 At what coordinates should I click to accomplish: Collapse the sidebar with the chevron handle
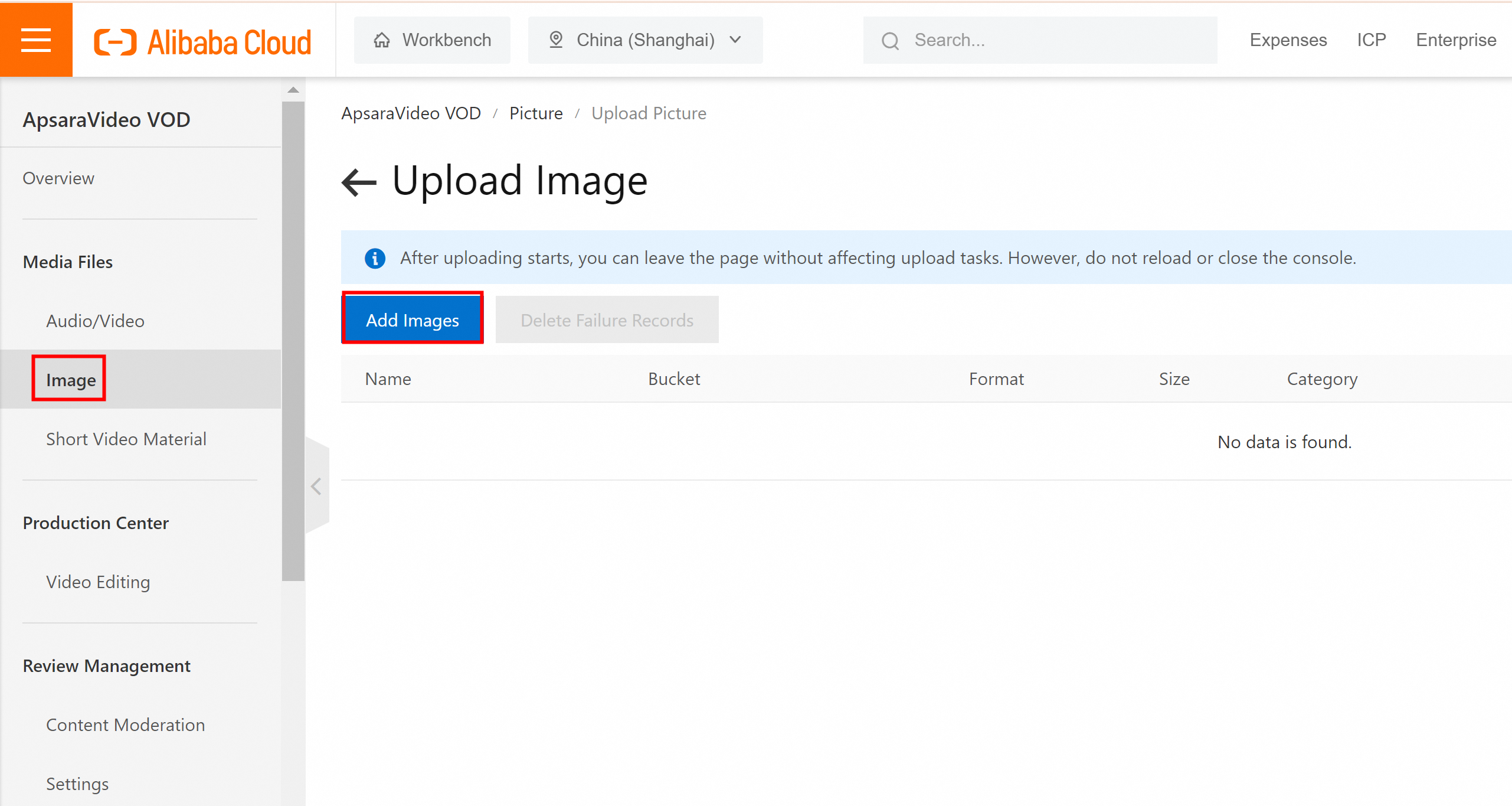pos(317,486)
